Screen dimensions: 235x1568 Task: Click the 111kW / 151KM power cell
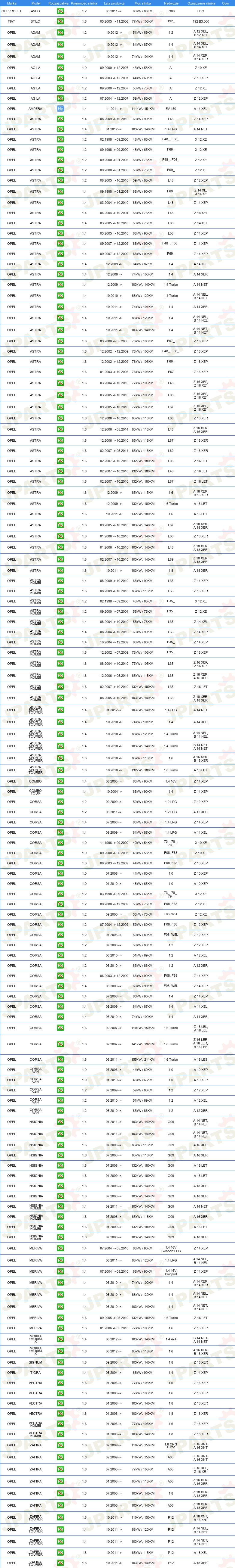click(143, 109)
